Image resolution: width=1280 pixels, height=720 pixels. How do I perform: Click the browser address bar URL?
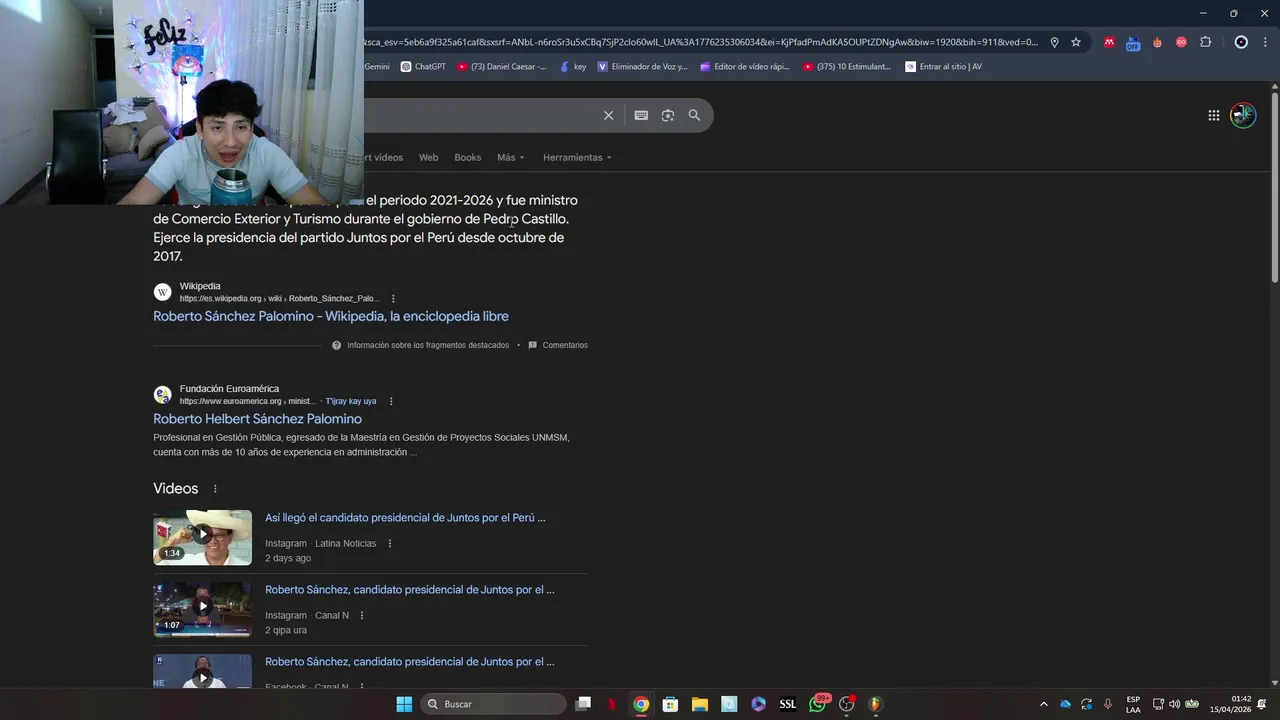pyautogui.click(x=700, y=42)
